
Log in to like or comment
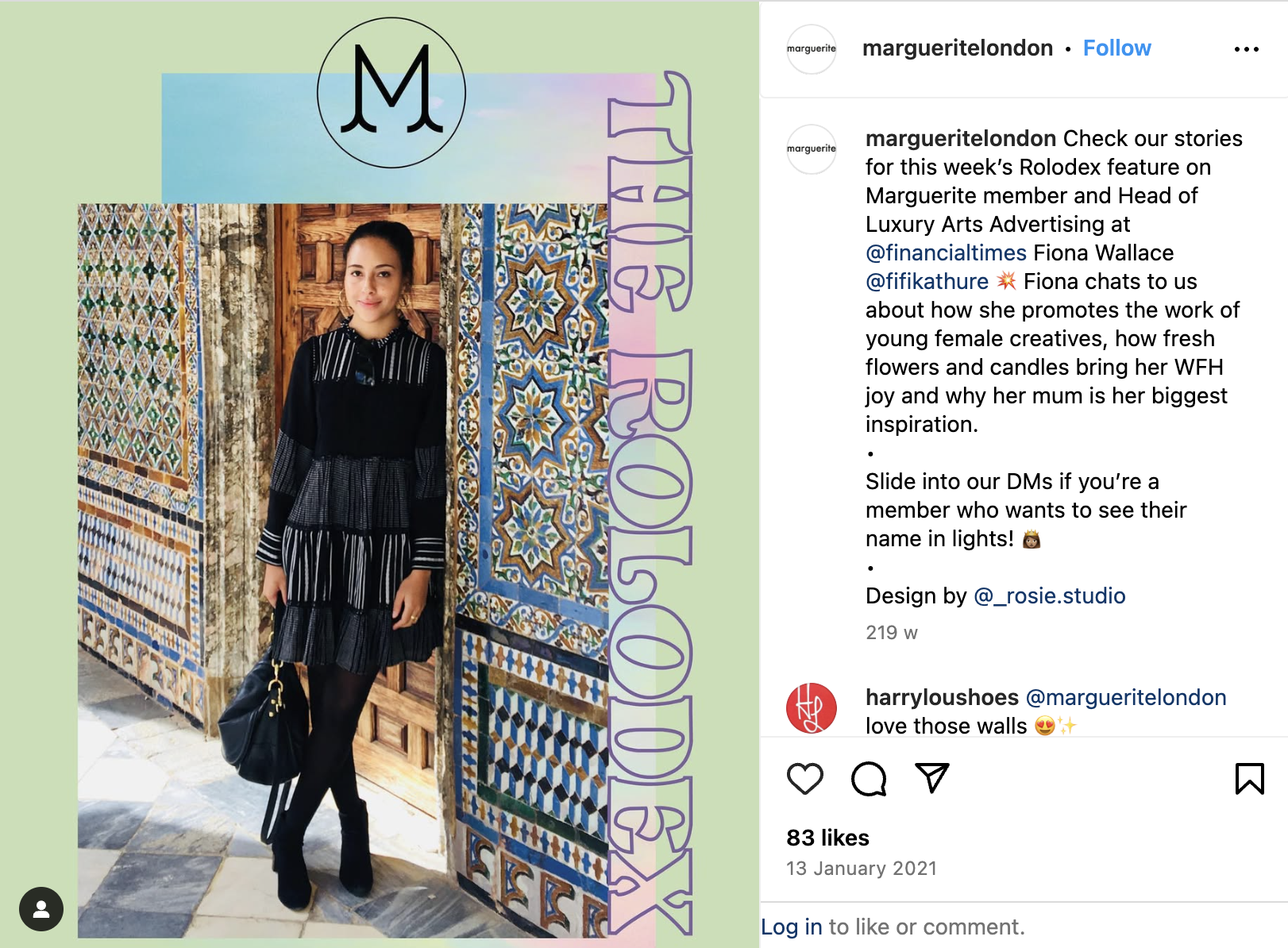pyautogui.click(x=792, y=927)
